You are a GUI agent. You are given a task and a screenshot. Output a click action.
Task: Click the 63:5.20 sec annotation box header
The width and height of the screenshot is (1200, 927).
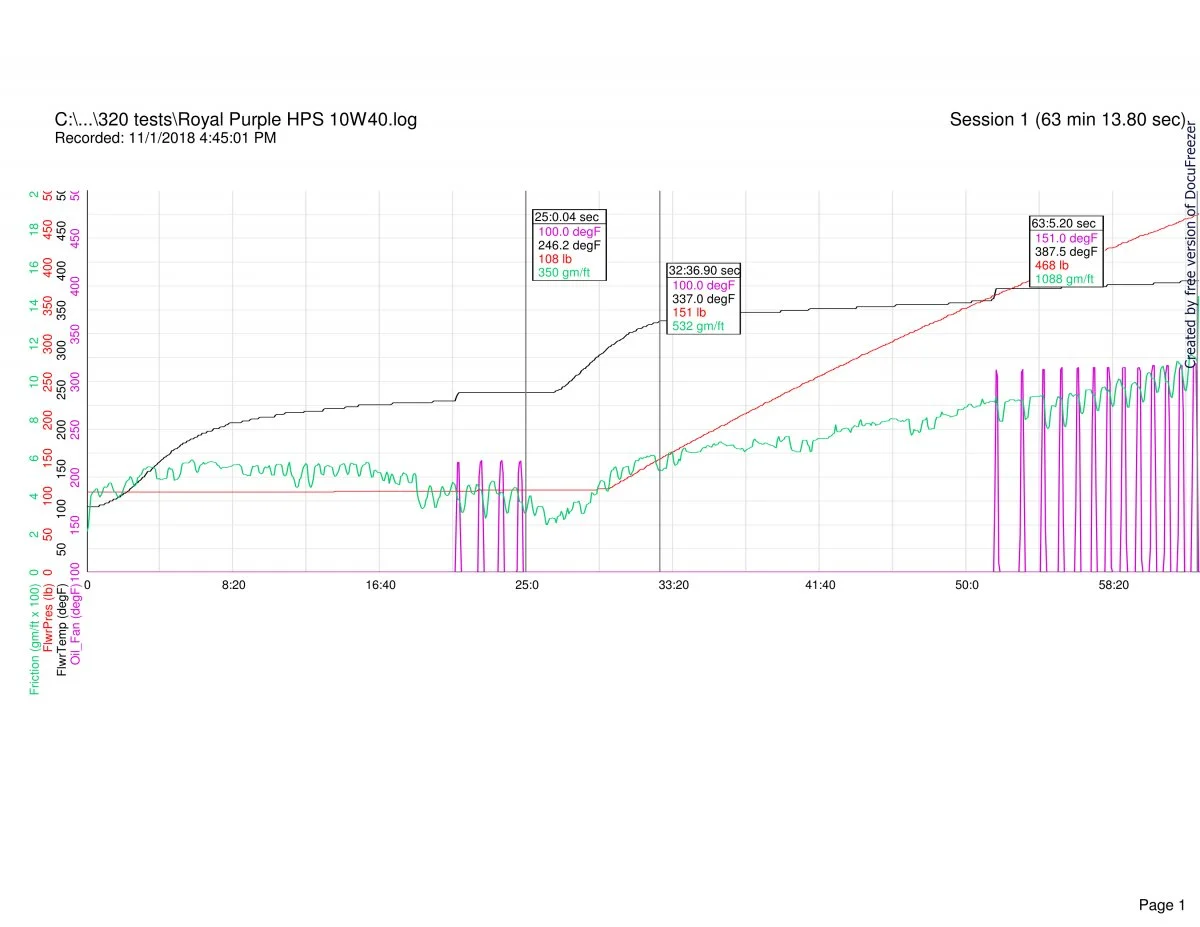pos(1066,223)
